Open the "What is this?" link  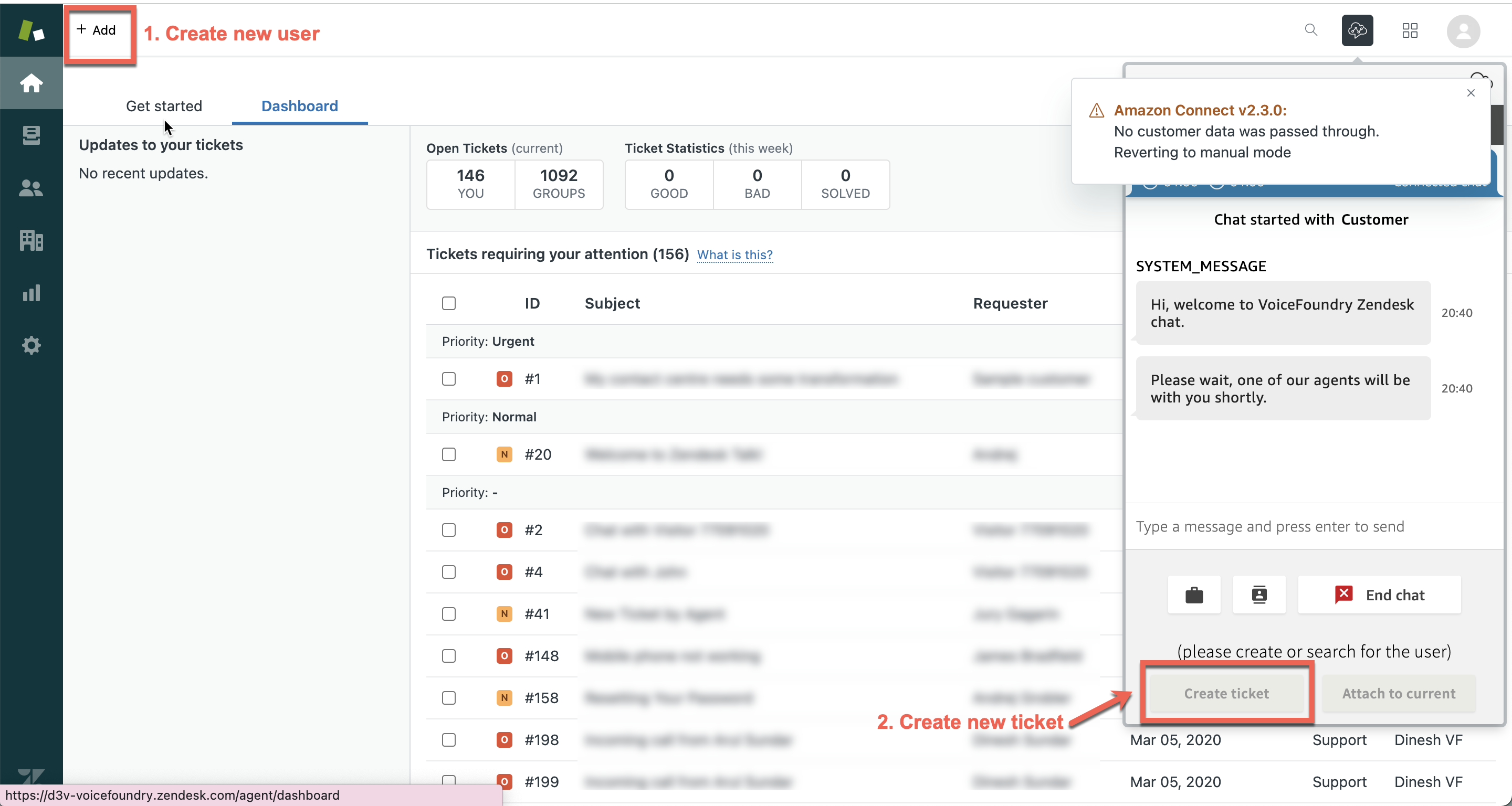click(734, 254)
